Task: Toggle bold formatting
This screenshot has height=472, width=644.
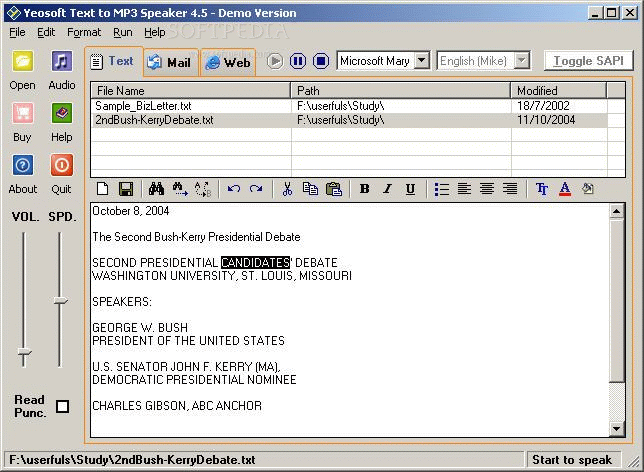Action: click(x=364, y=189)
